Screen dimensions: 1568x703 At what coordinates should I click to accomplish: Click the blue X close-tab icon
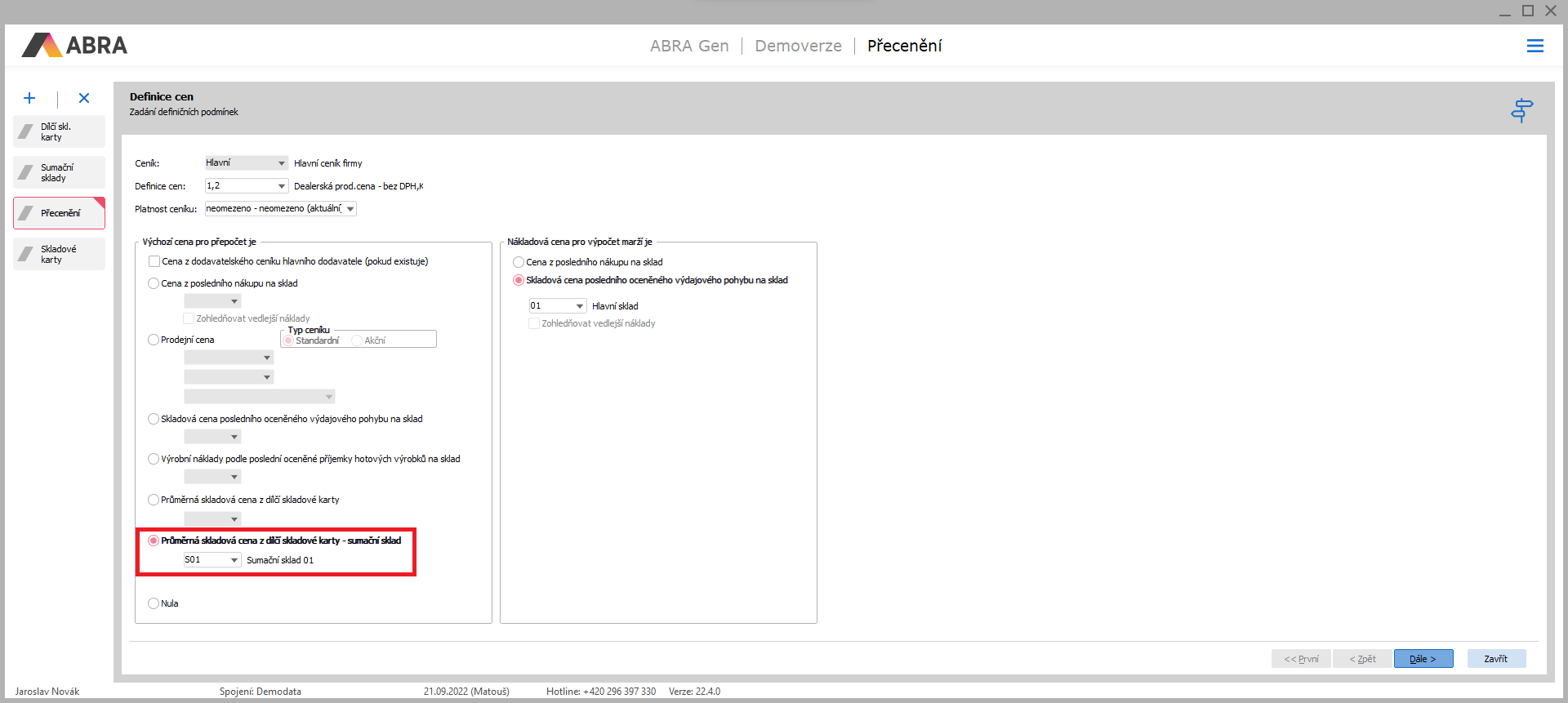84,98
